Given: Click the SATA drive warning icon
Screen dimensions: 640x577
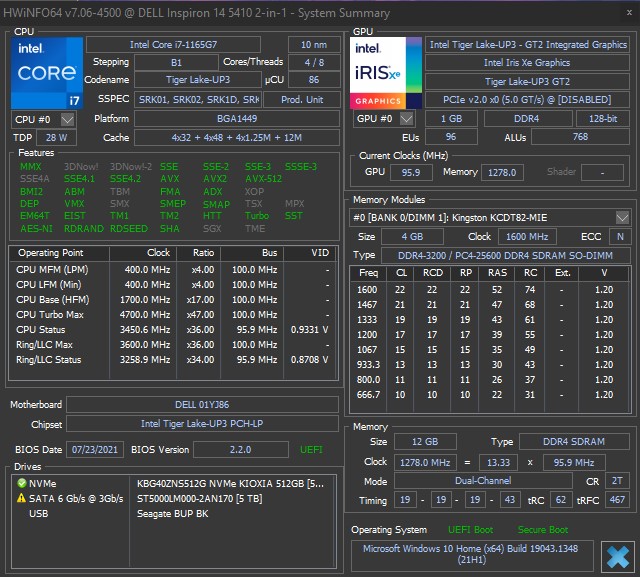Looking at the screenshot, I should click(22, 498).
